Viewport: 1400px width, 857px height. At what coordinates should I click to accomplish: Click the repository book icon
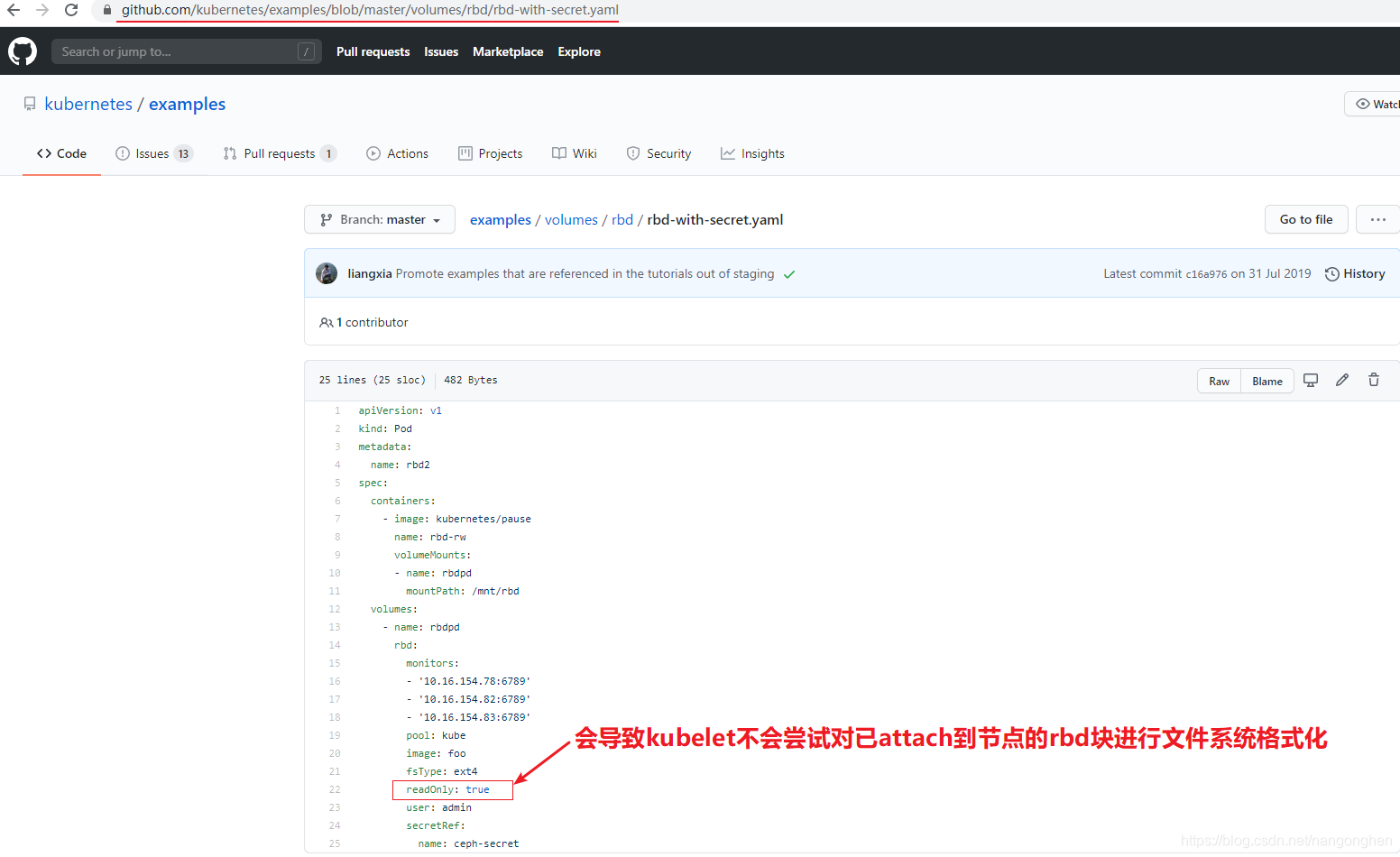30,104
